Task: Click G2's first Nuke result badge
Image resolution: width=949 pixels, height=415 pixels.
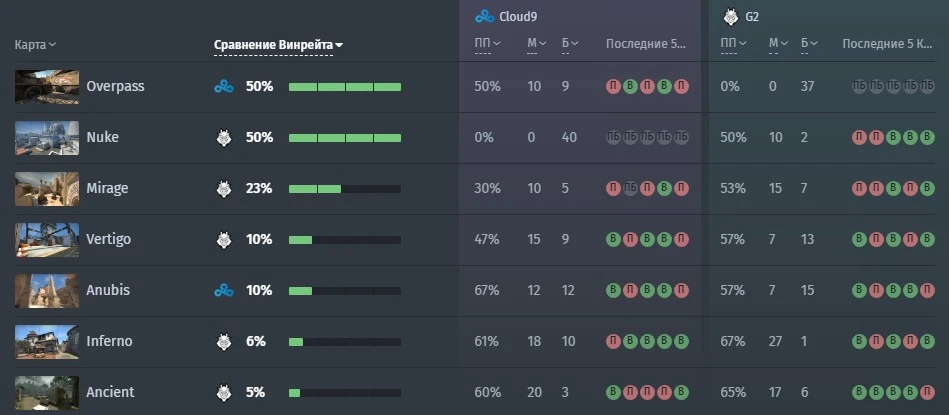Action: tap(859, 137)
